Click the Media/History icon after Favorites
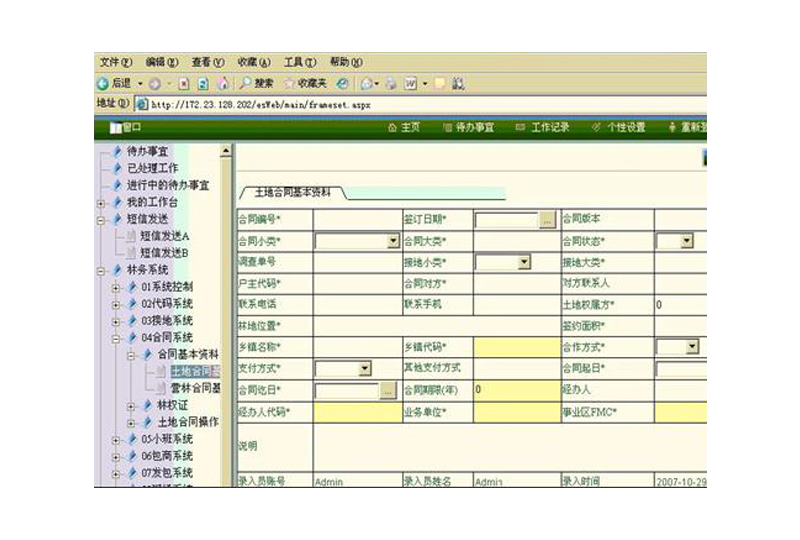 click(x=343, y=84)
